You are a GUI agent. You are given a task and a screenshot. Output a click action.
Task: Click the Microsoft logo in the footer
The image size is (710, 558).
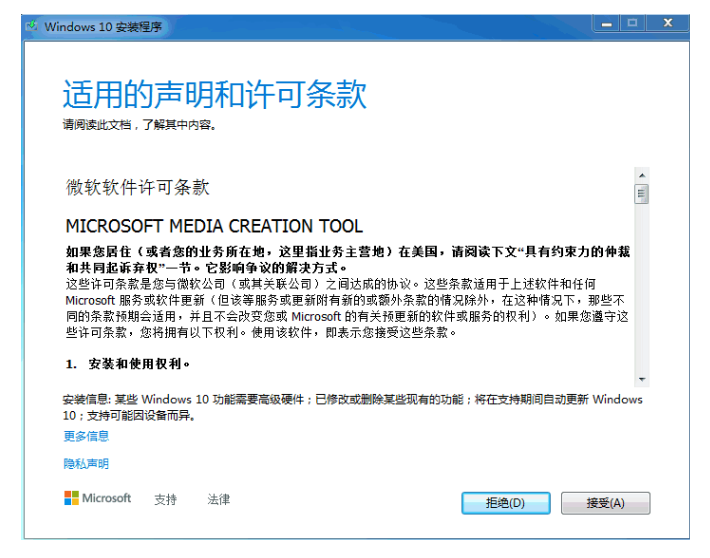point(98,498)
